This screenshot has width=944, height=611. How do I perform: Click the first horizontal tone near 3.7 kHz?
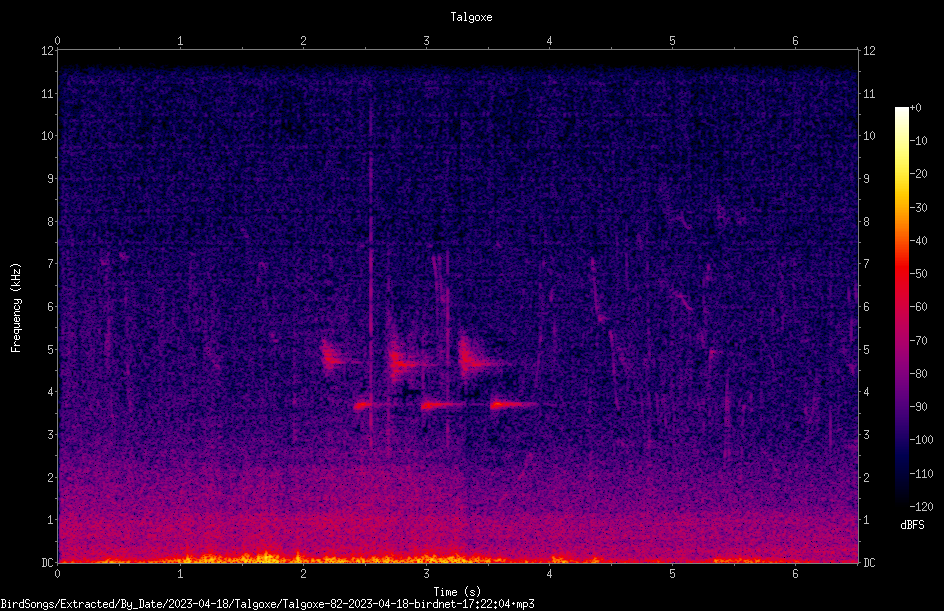pos(365,405)
